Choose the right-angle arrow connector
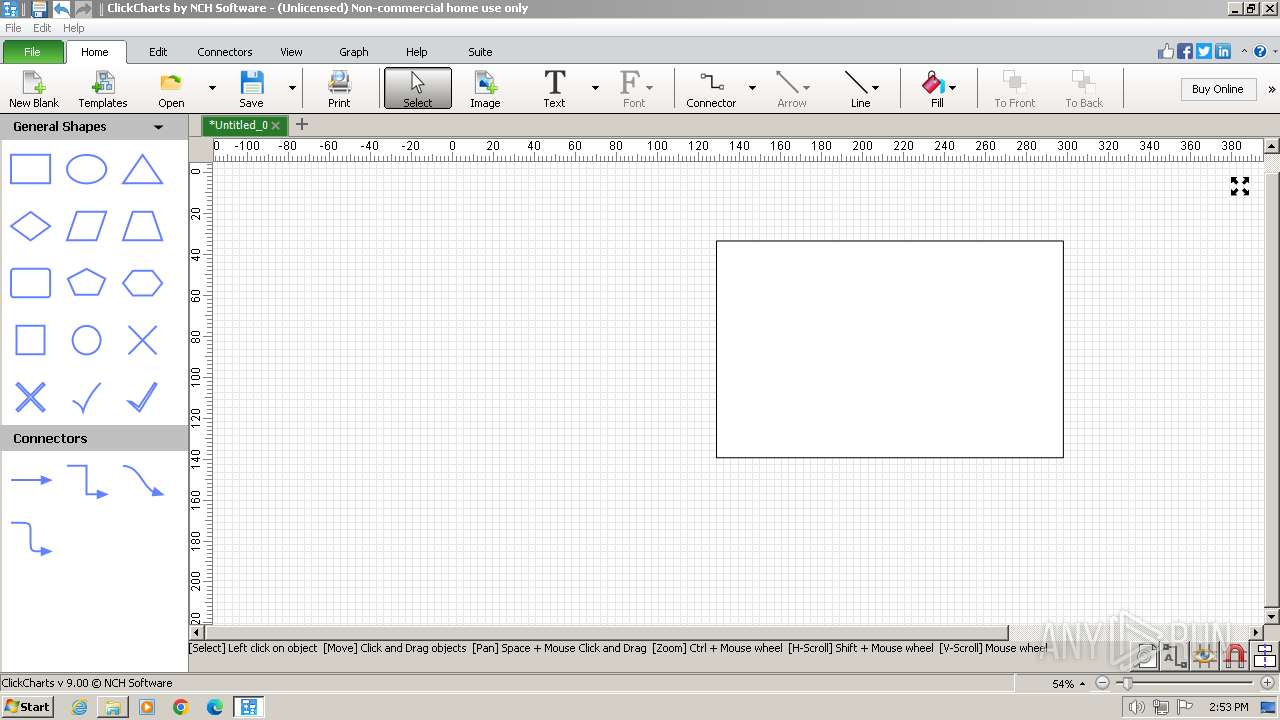The image size is (1280, 720). (87, 481)
